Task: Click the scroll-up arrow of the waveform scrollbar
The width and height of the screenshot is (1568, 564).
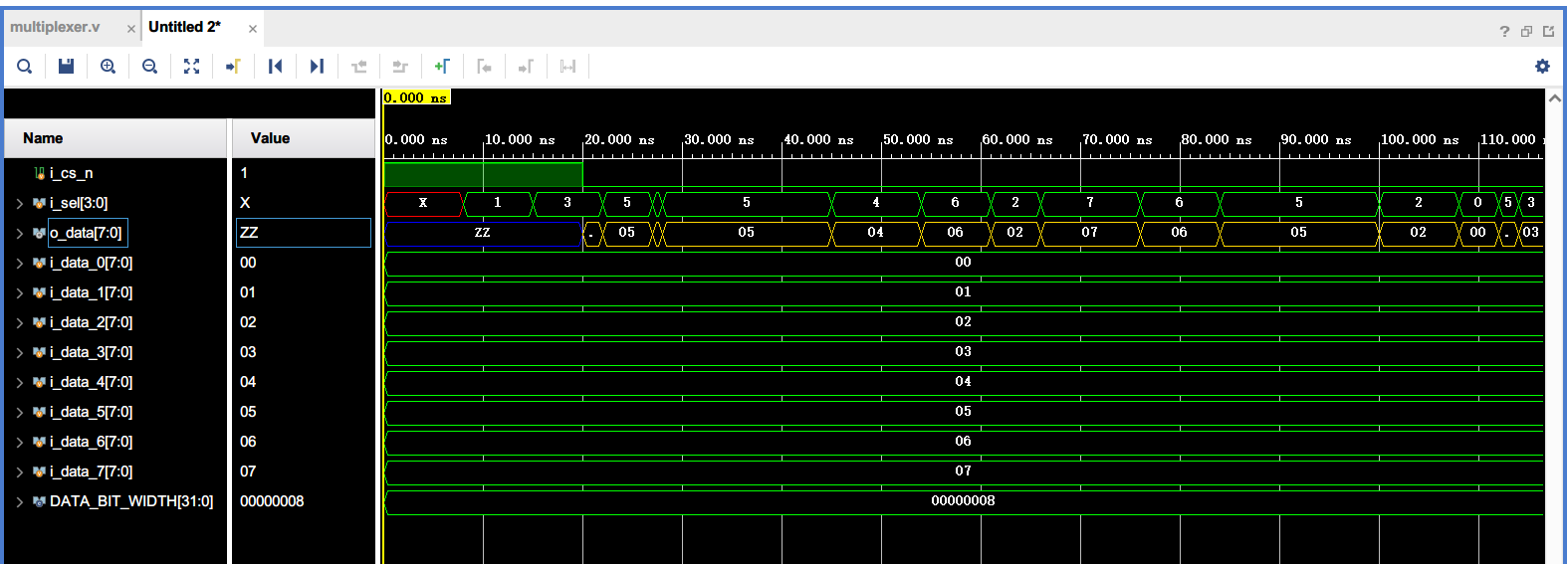Action: click(x=1554, y=98)
